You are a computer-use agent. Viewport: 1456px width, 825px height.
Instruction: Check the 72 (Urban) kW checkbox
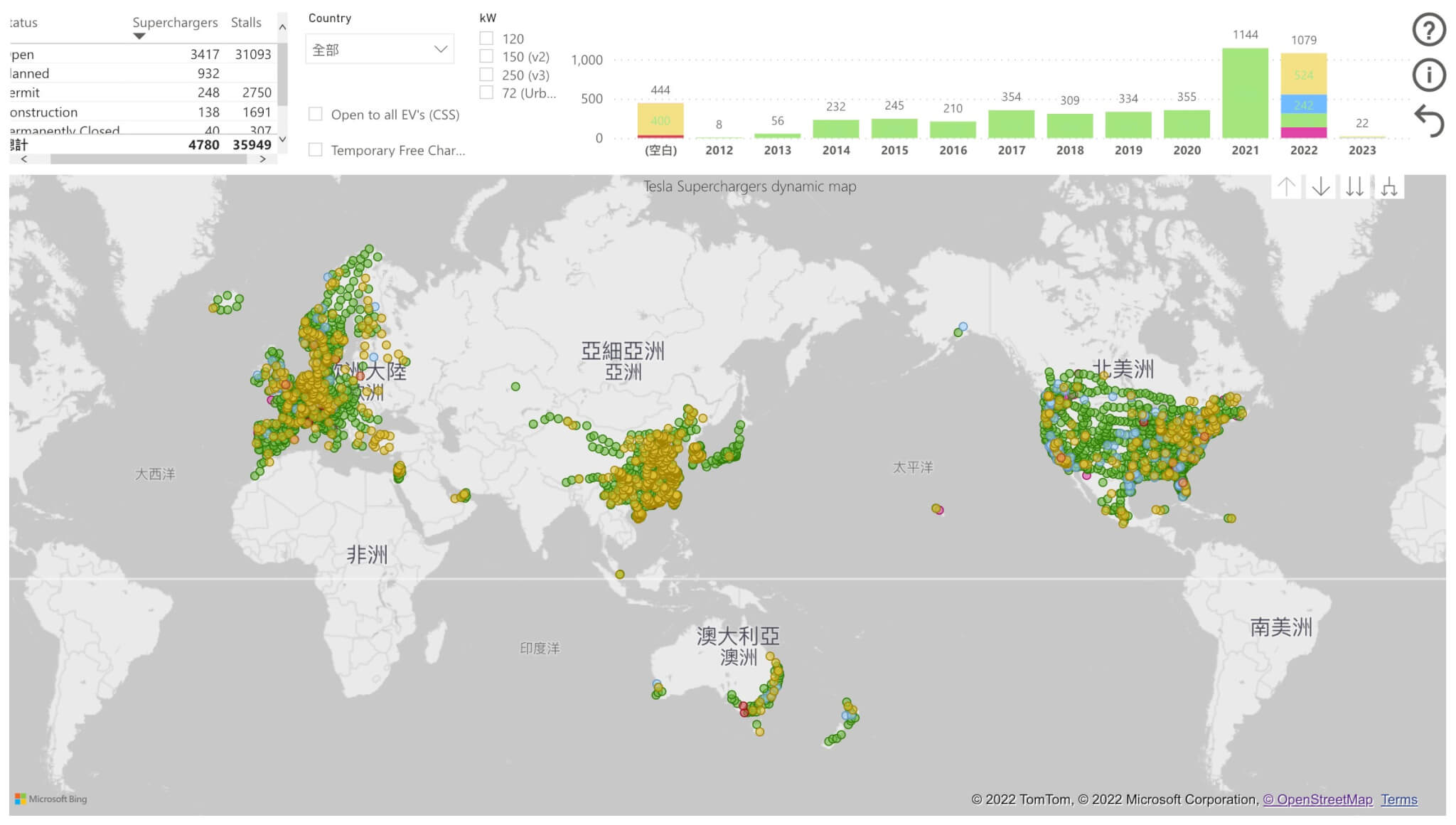coord(486,92)
